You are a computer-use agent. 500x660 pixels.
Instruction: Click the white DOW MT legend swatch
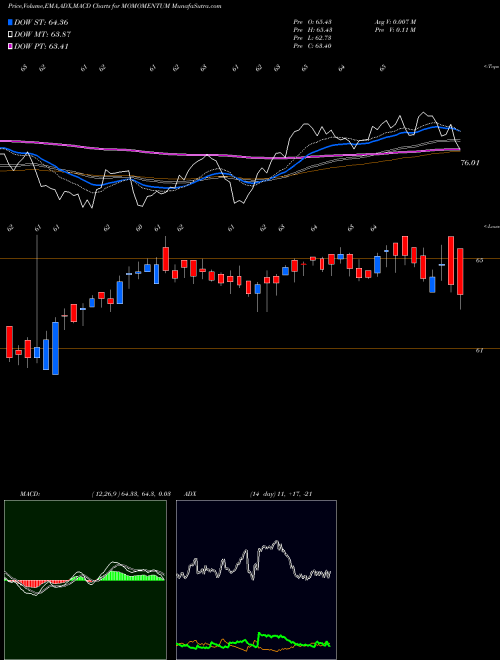point(10,34)
